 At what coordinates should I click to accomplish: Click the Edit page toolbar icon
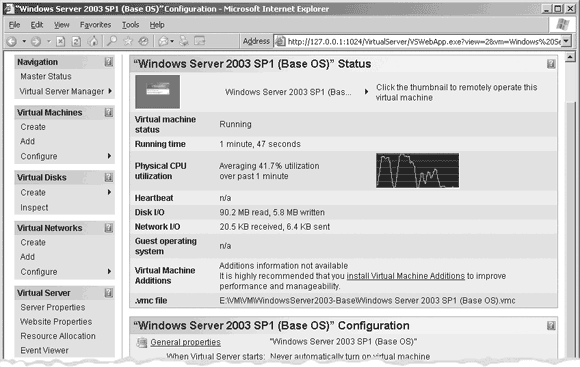click(200, 41)
